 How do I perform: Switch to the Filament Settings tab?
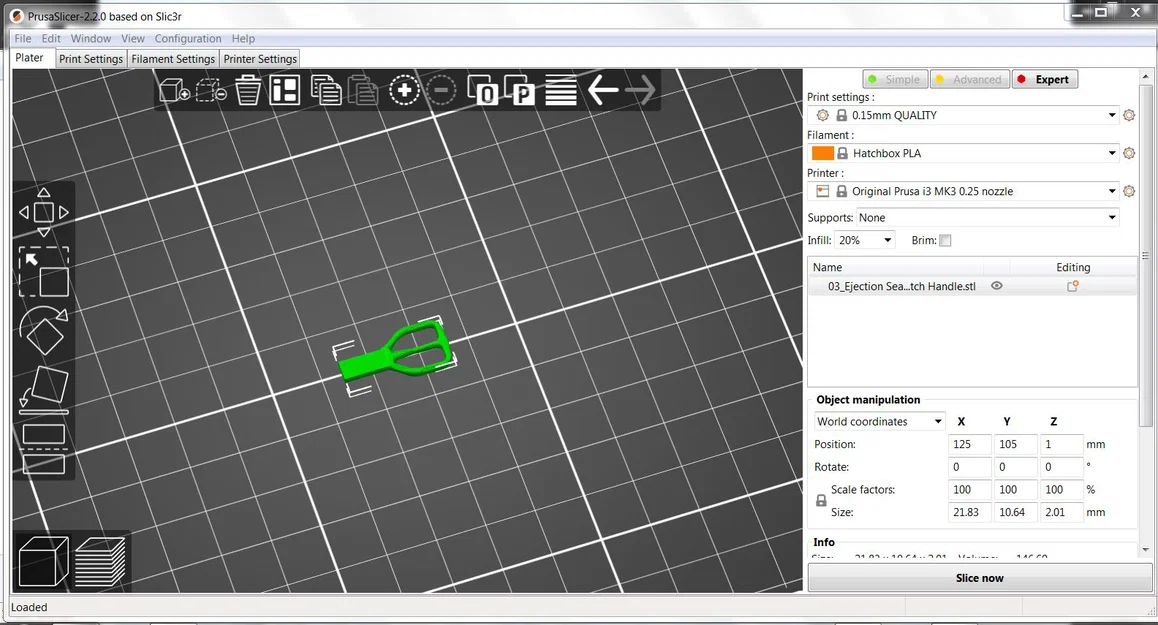173,58
